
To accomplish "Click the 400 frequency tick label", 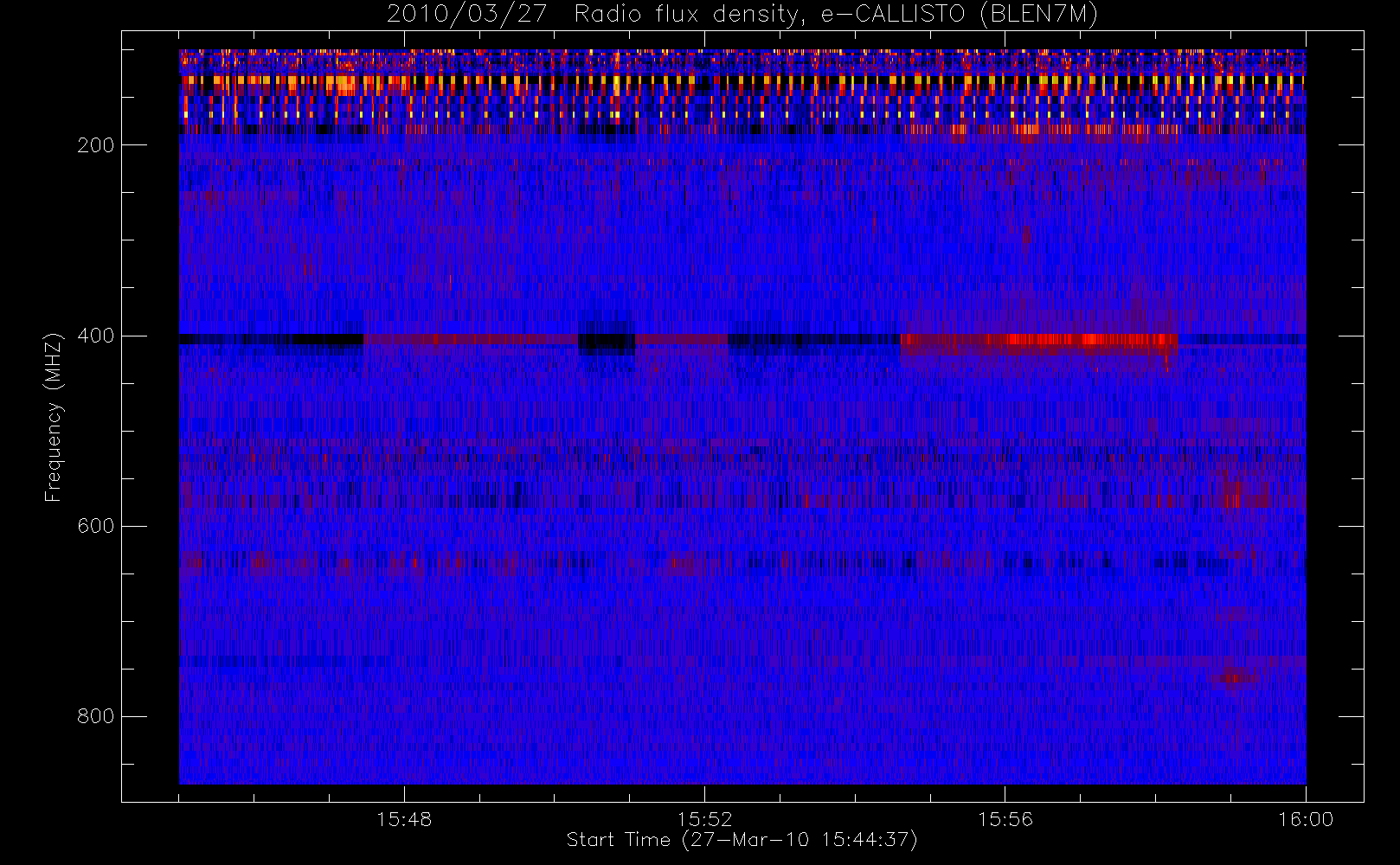I will 96,336.
